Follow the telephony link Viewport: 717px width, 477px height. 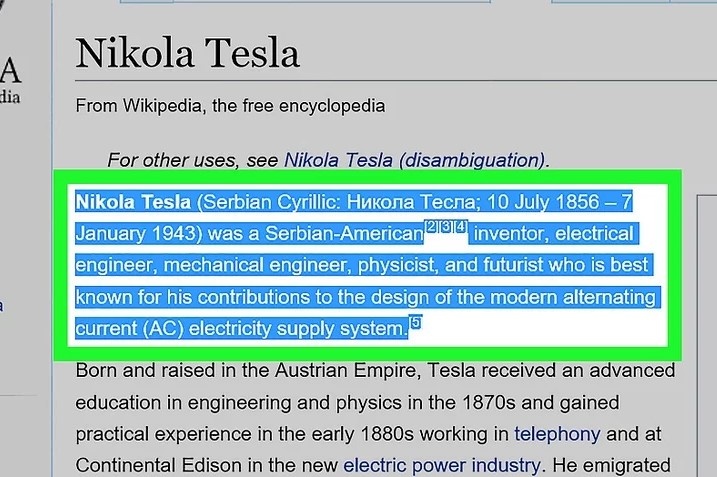[x=557, y=434]
